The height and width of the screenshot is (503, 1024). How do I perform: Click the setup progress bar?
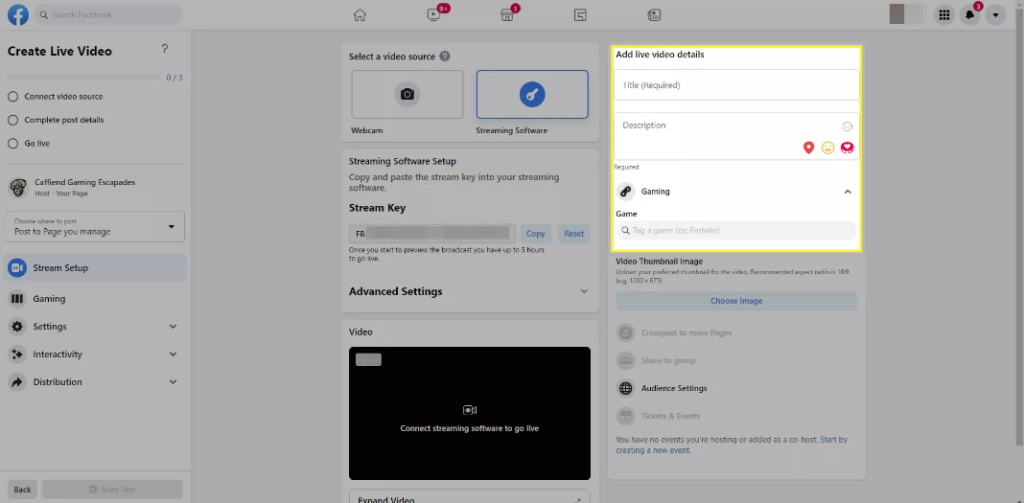click(84, 77)
